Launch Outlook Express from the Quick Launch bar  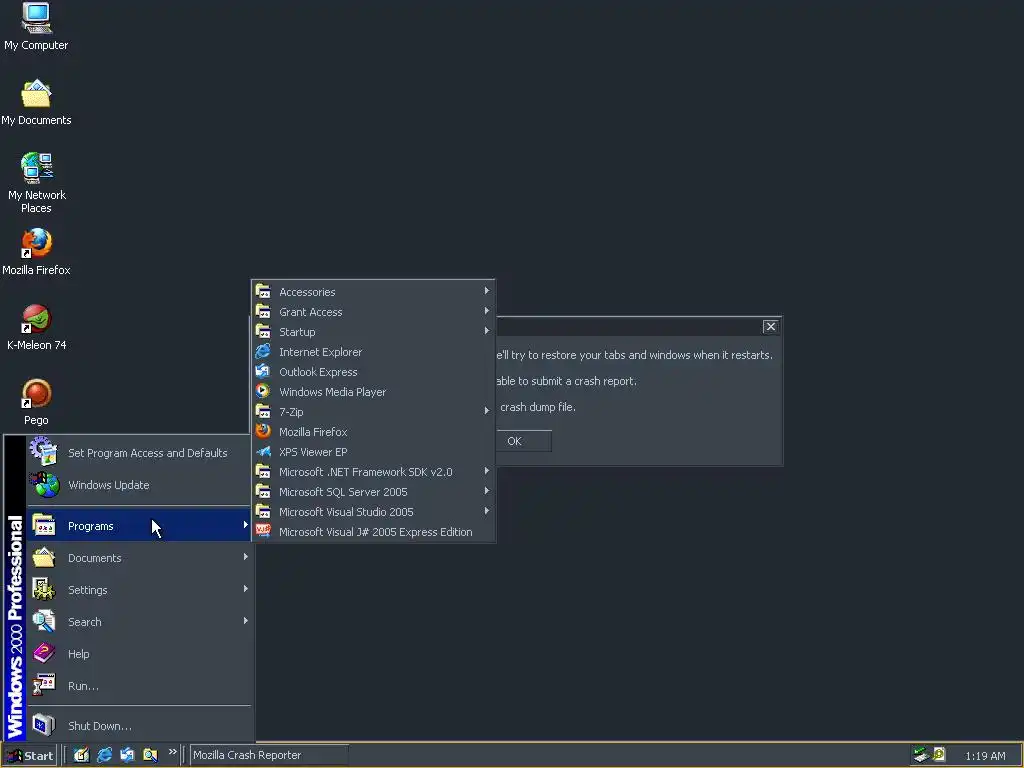(127, 755)
